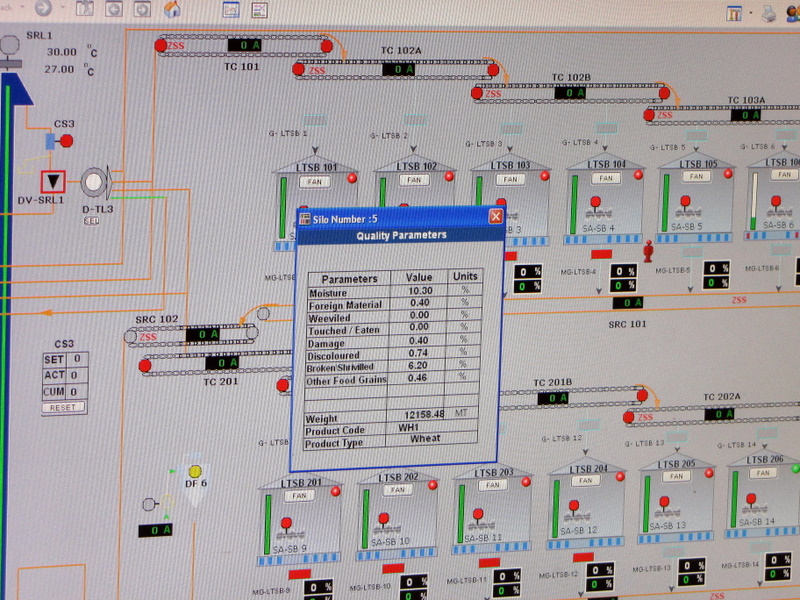Click the printer icon in the top toolbar

pyautogui.click(x=769, y=14)
